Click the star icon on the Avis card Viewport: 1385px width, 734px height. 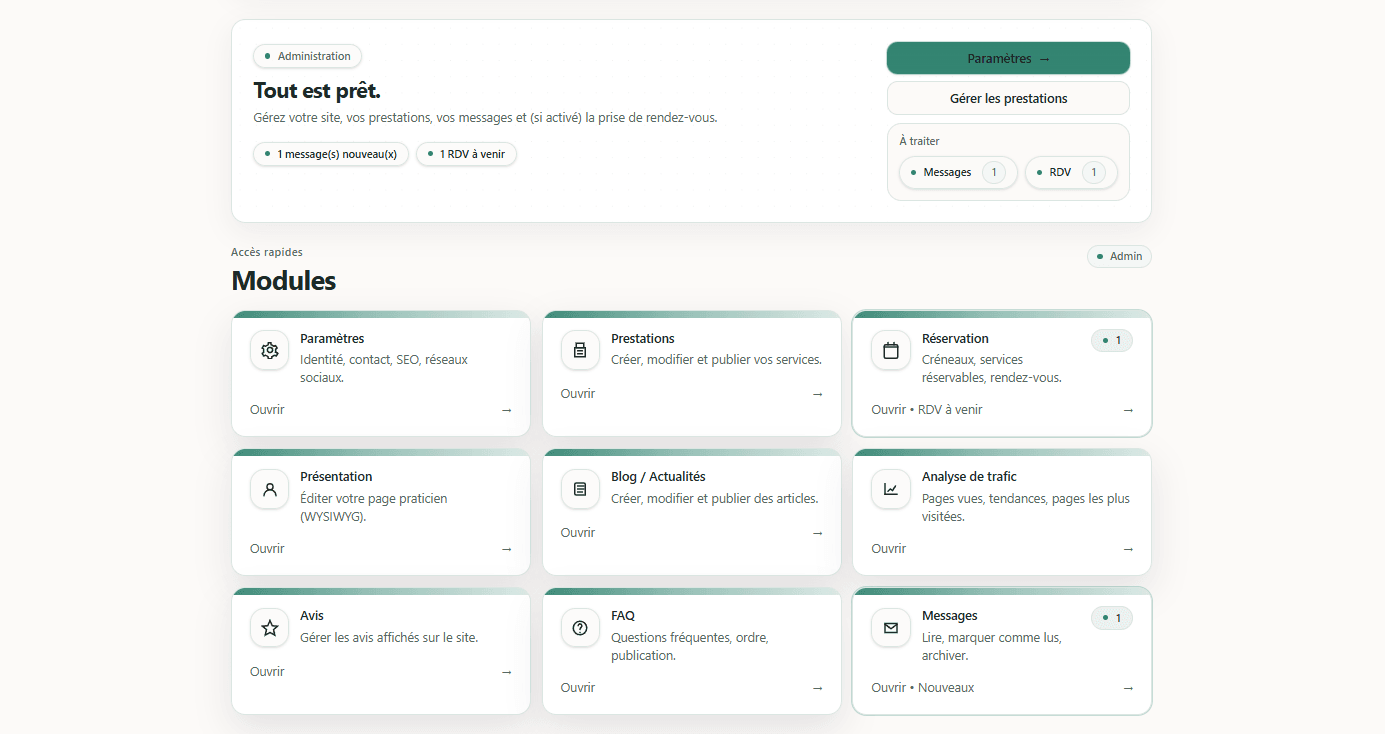point(269,628)
